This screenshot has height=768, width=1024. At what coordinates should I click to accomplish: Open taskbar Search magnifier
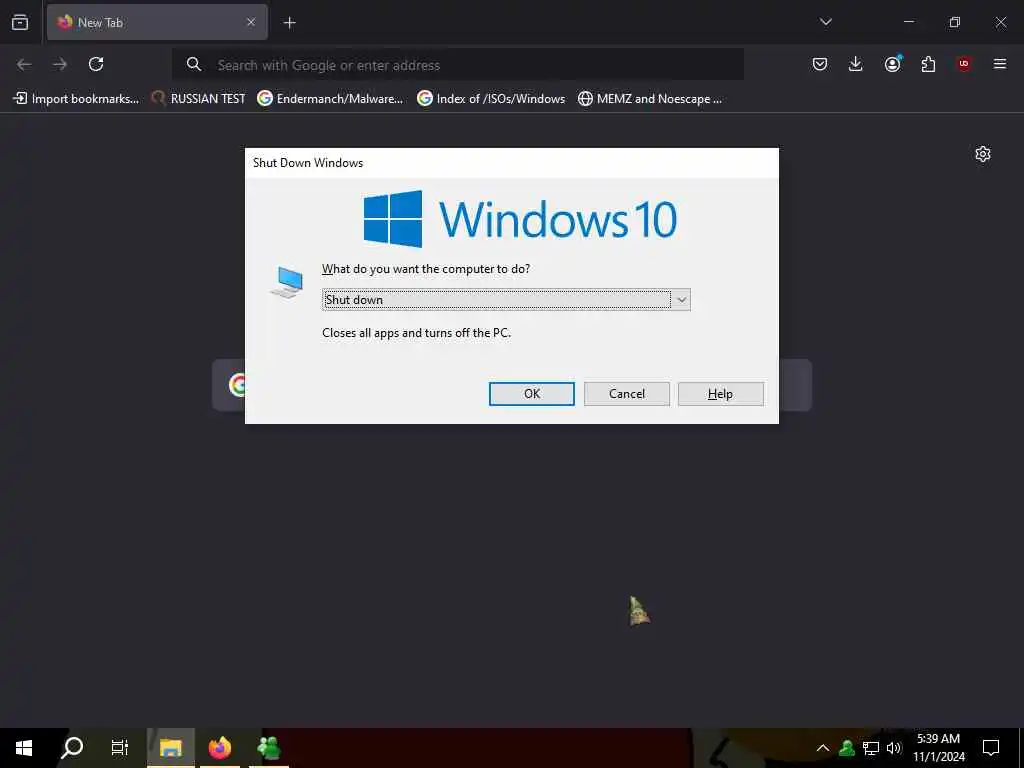(72, 748)
